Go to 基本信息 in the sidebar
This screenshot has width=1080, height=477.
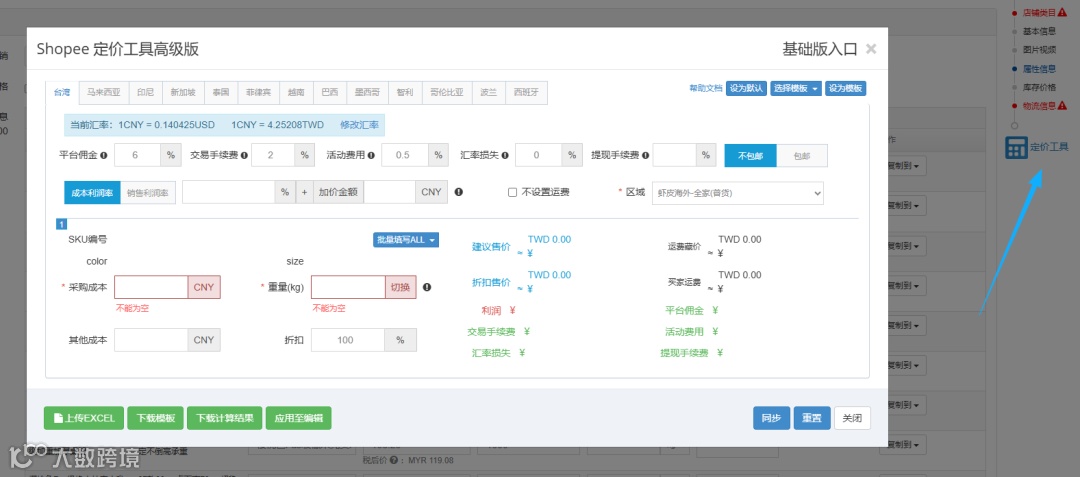(x=1039, y=31)
